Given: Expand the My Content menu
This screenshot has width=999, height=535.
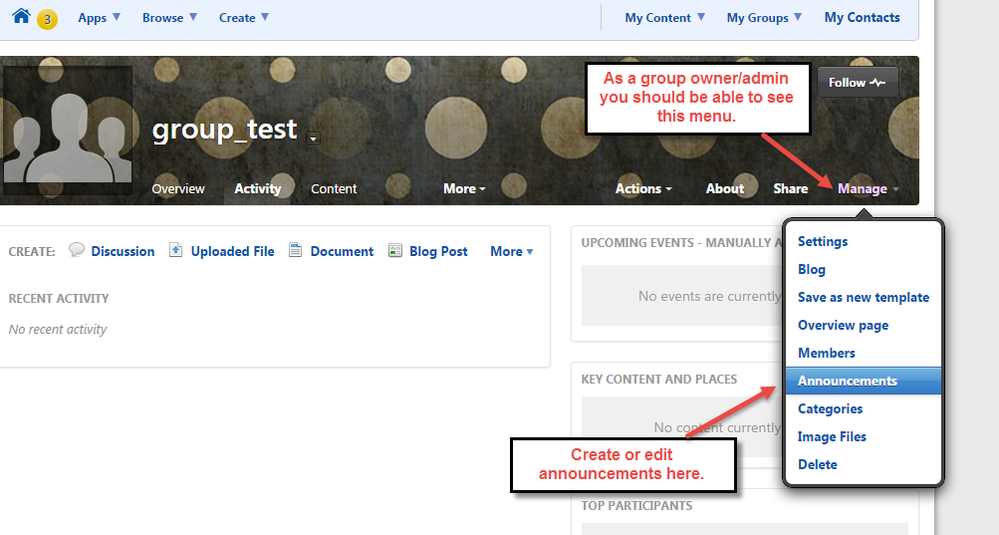Looking at the screenshot, I should [664, 18].
